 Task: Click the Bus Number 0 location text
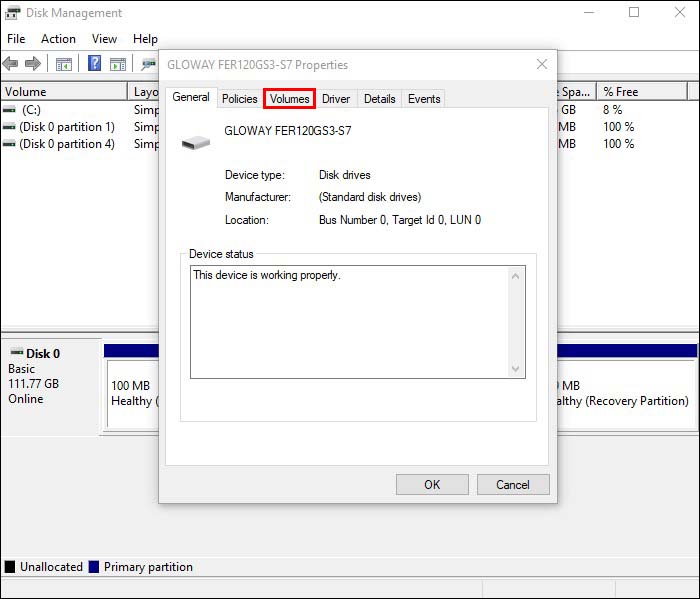pyautogui.click(x=400, y=220)
